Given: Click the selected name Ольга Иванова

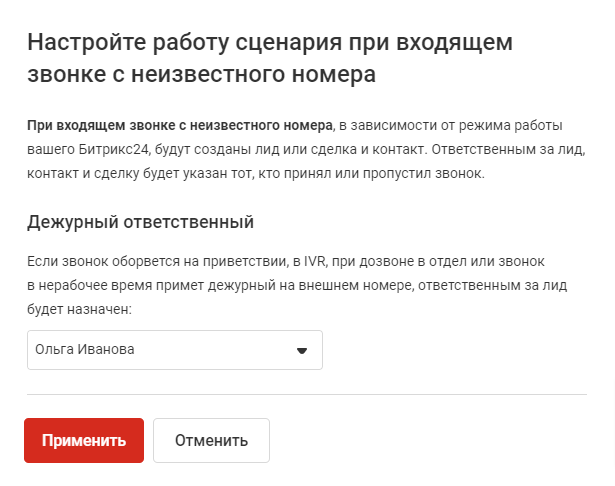Looking at the screenshot, I should (x=85, y=350).
